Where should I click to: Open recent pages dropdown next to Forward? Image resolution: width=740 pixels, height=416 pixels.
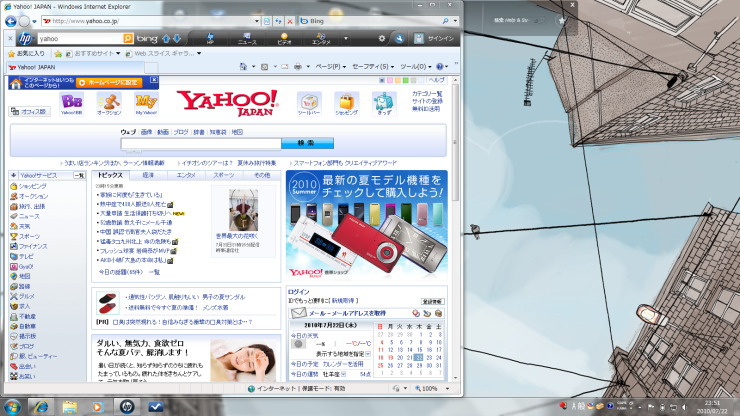pos(34,21)
